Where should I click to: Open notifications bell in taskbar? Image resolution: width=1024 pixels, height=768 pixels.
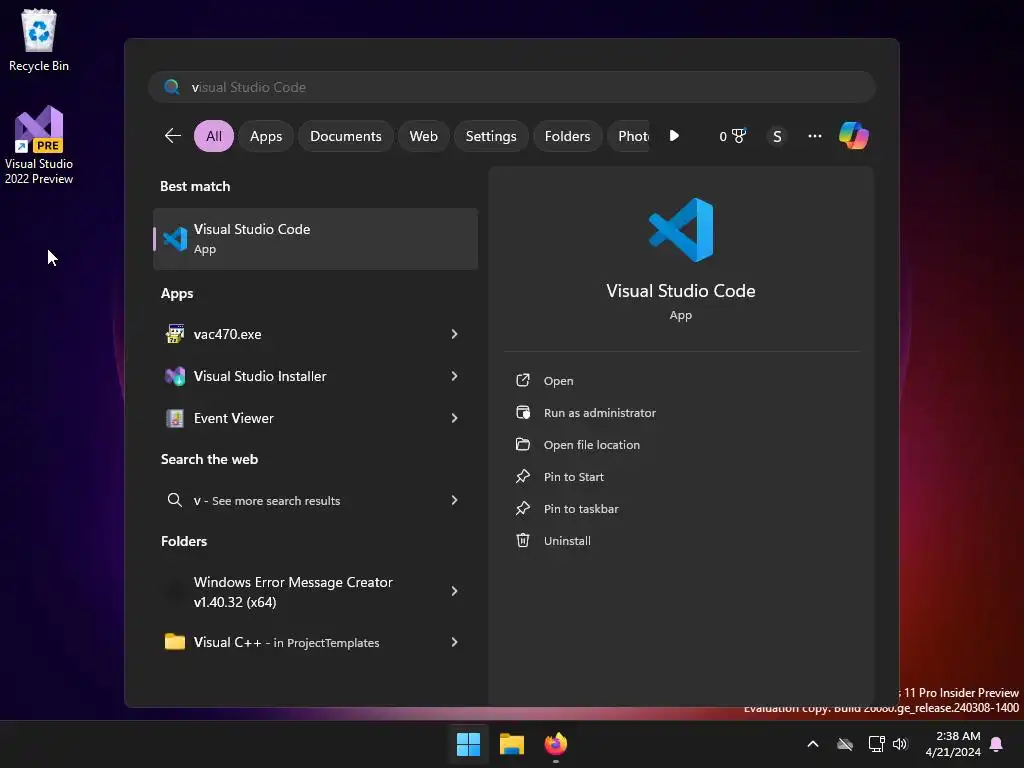pos(996,744)
